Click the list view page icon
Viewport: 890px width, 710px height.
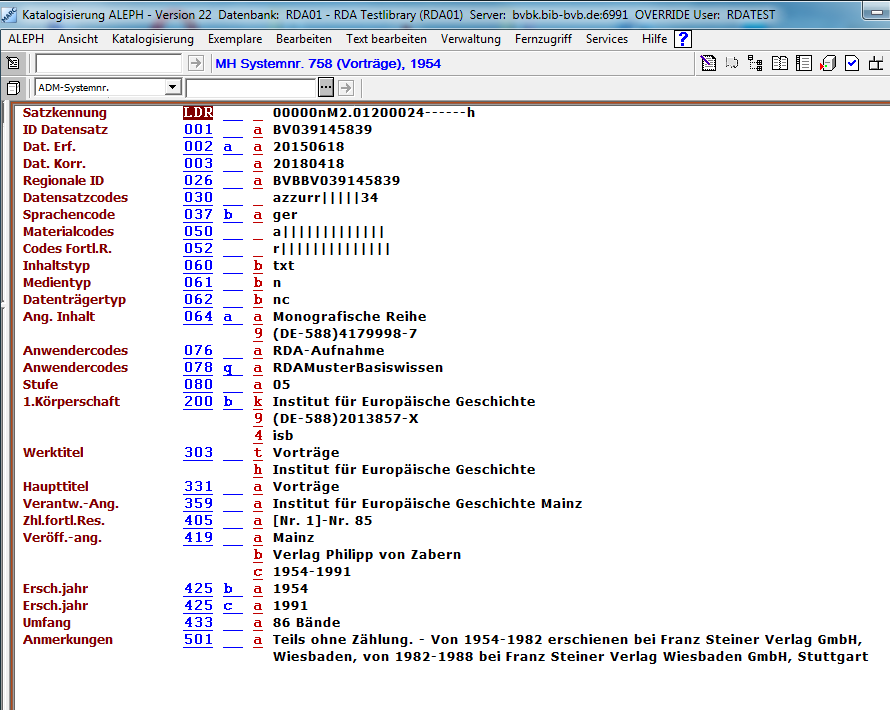click(x=804, y=64)
